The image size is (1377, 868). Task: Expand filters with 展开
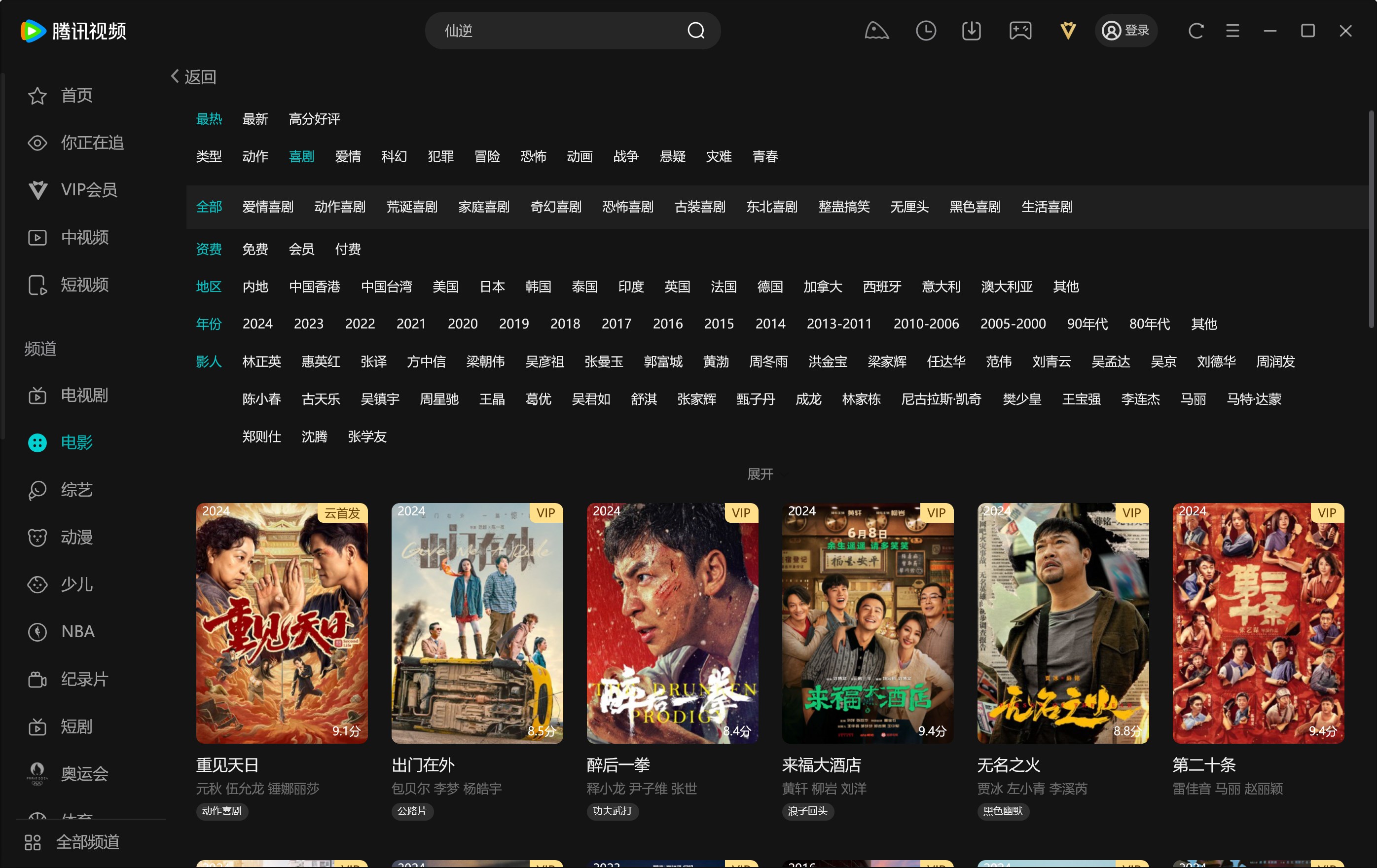click(x=760, y=473)
